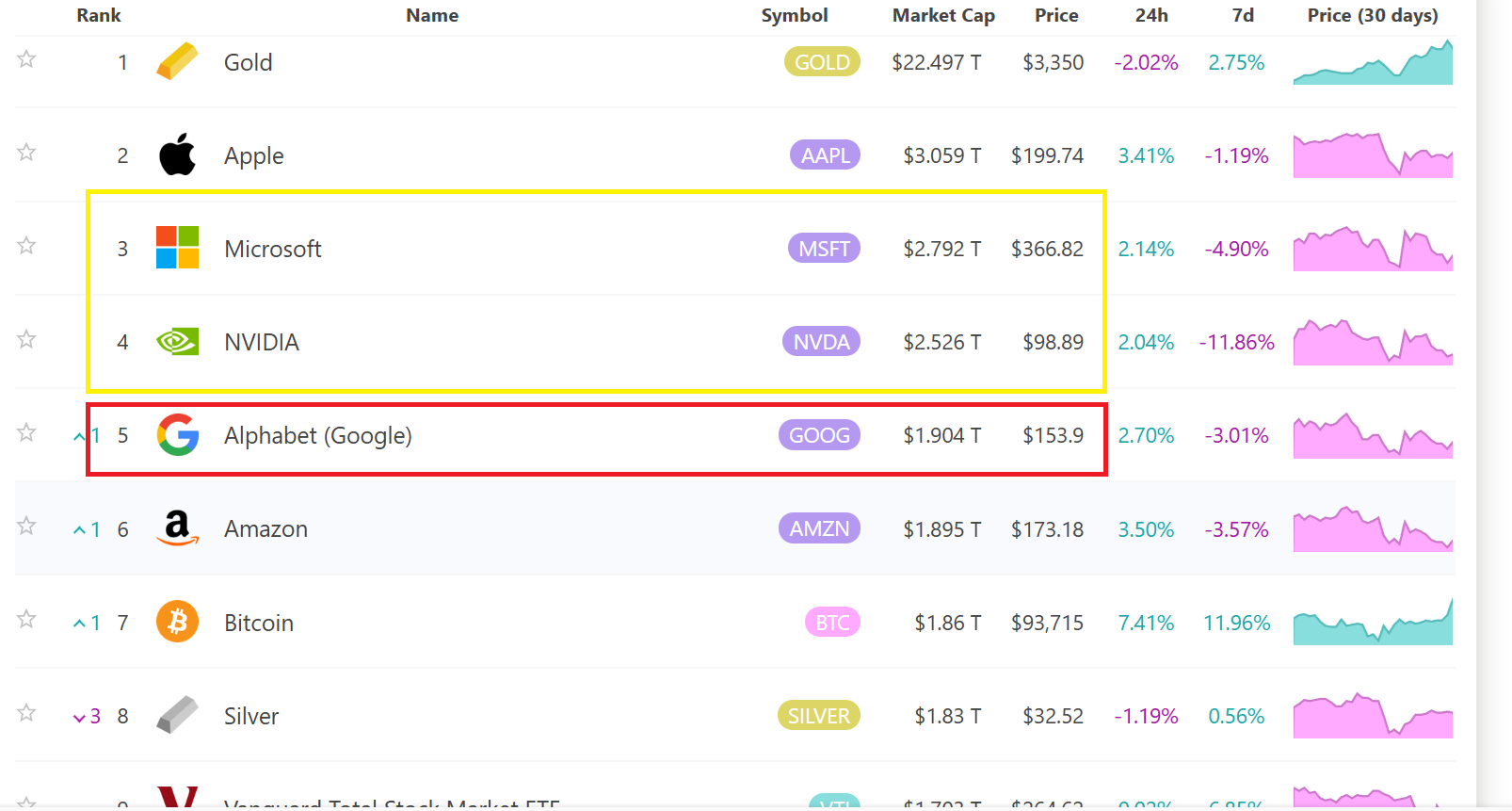Open the Bitcoin asset link
Viewport: 1512px width, 811px height.
click(258, 623)
